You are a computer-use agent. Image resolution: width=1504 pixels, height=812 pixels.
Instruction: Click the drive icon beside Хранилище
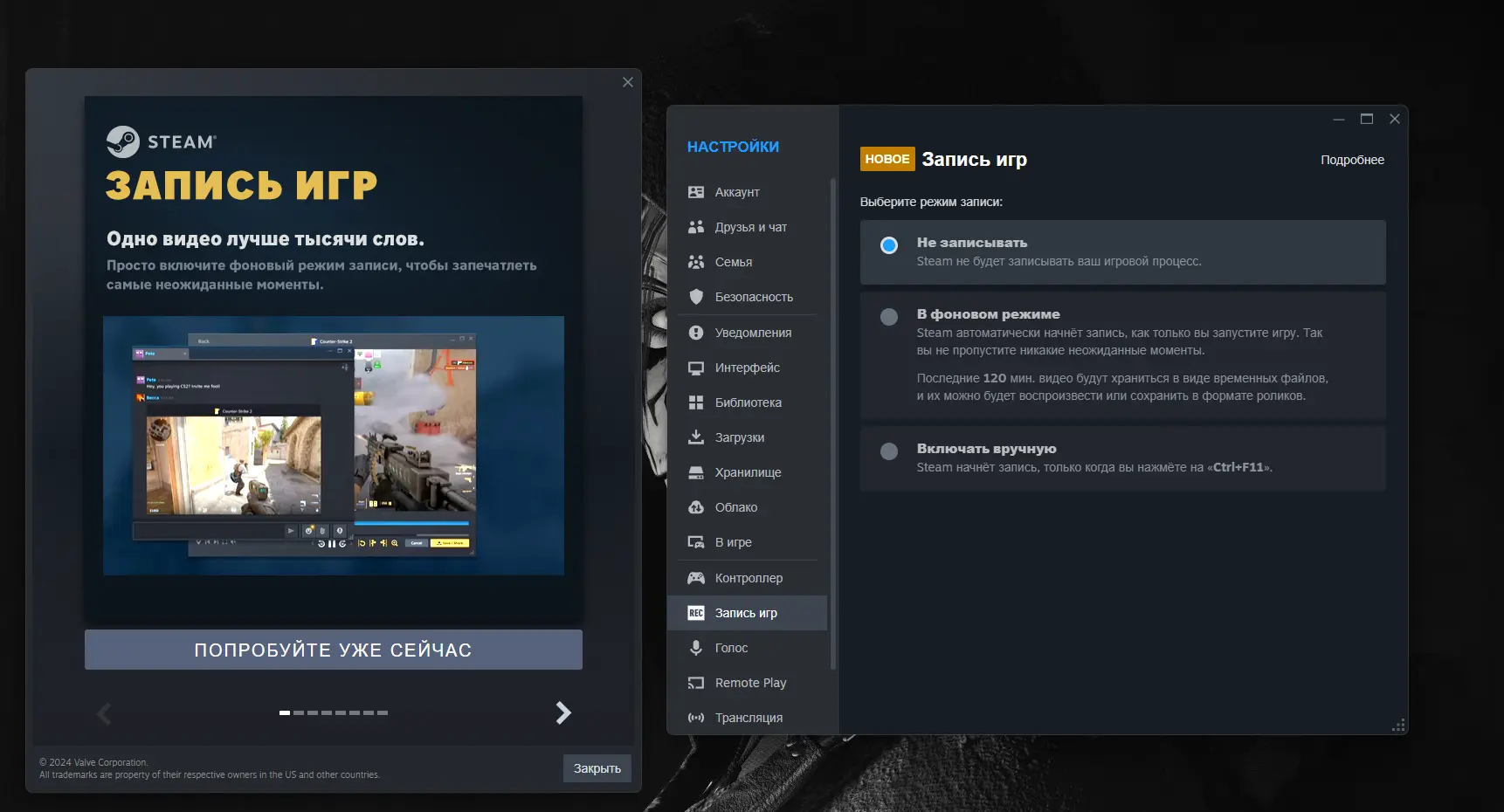(696, 472)
